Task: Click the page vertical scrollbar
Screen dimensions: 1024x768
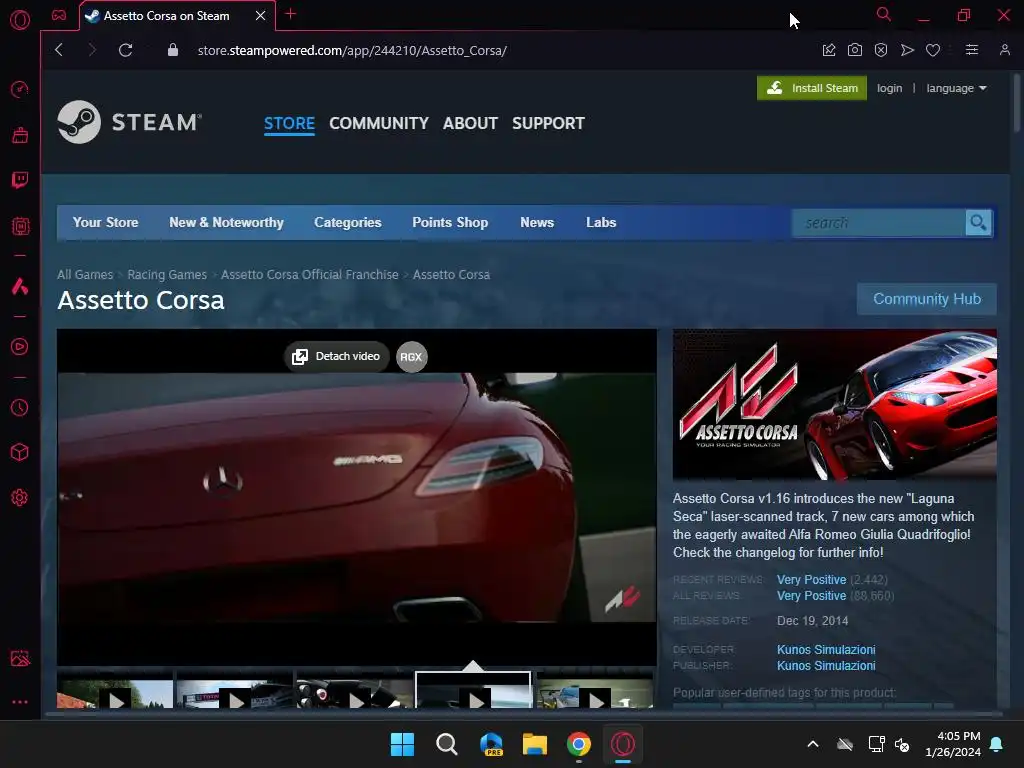Action: (x=1016, y=101)
